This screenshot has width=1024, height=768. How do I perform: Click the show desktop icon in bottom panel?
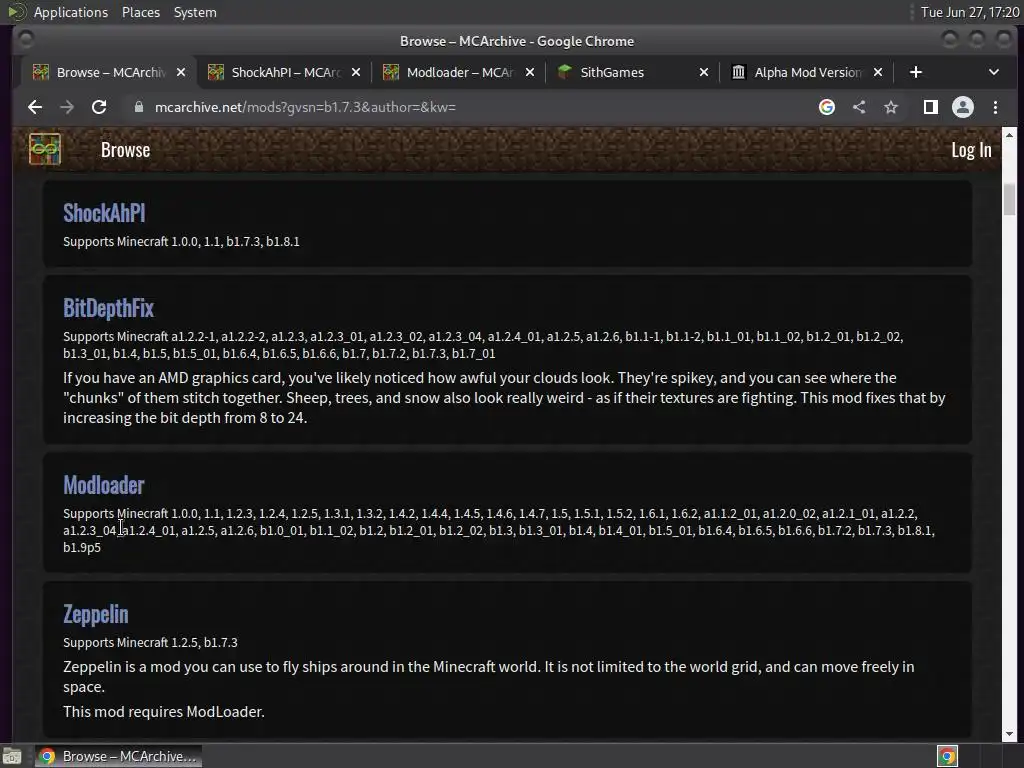pos(12,756)
